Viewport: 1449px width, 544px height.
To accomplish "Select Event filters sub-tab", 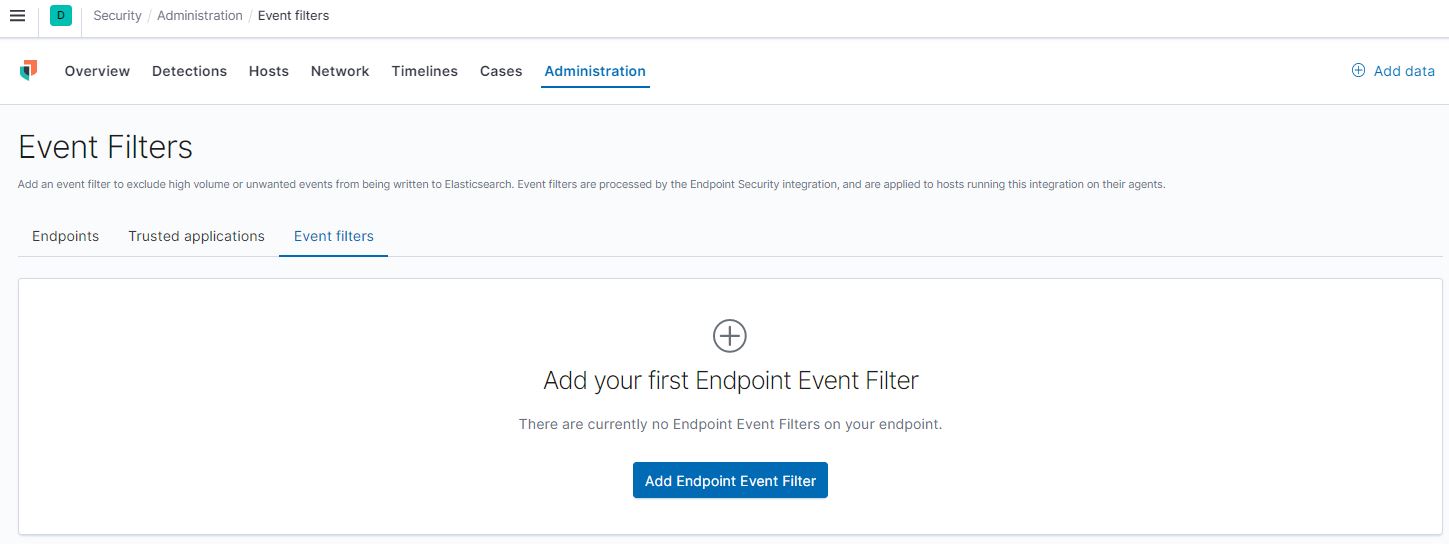I will click(333, 236).
